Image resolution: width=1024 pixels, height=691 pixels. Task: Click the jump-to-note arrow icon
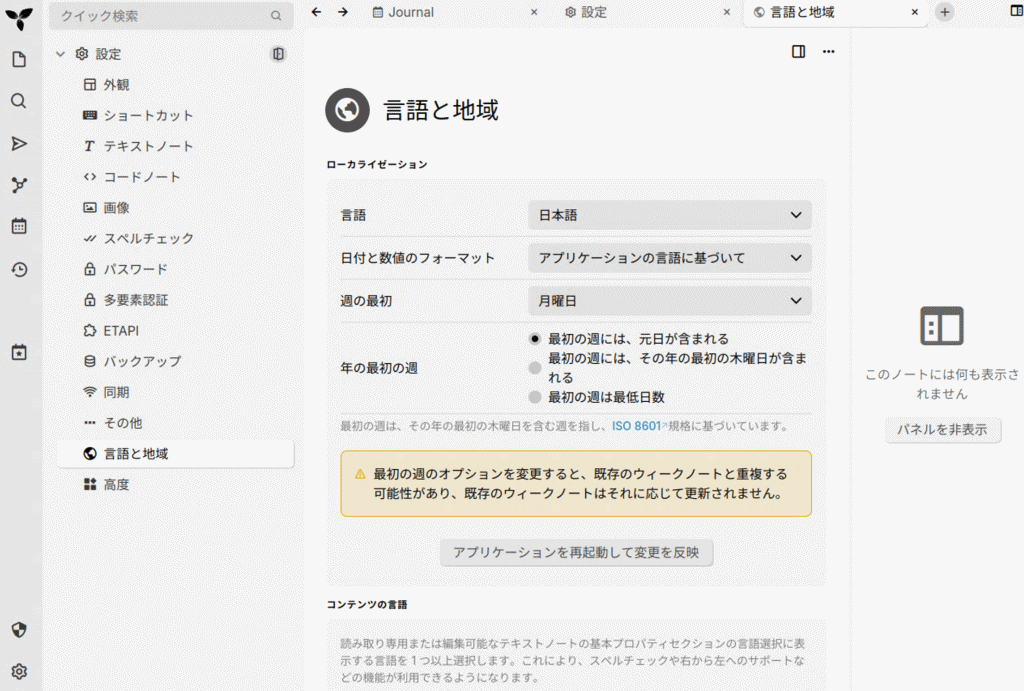point(19,143)
